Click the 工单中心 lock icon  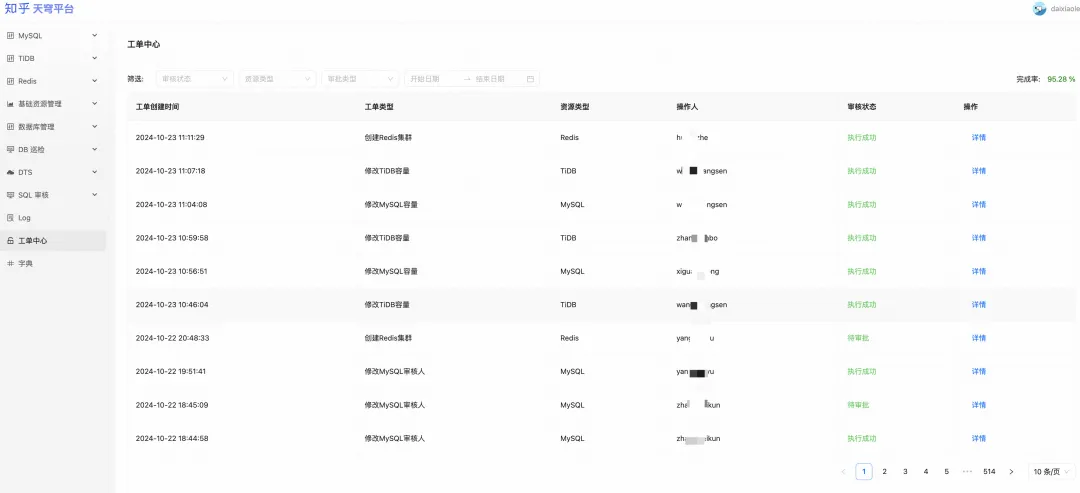pyautogui.click(x=10, y=241)
